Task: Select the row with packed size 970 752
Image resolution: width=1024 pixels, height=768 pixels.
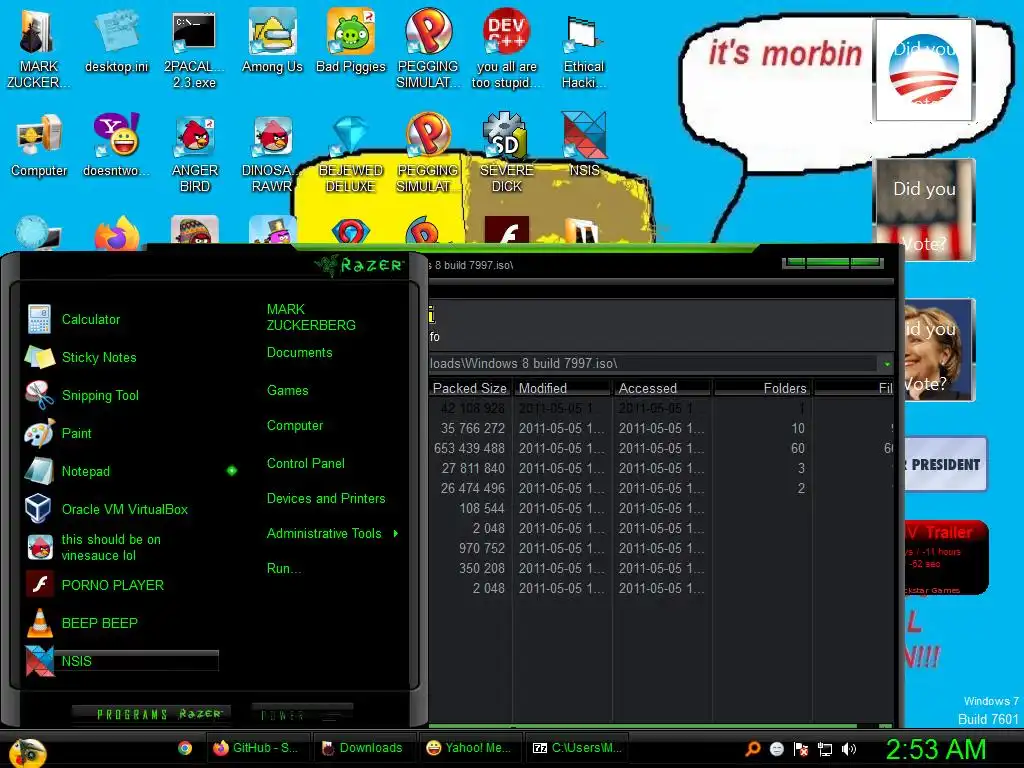Action: point(662,549)
